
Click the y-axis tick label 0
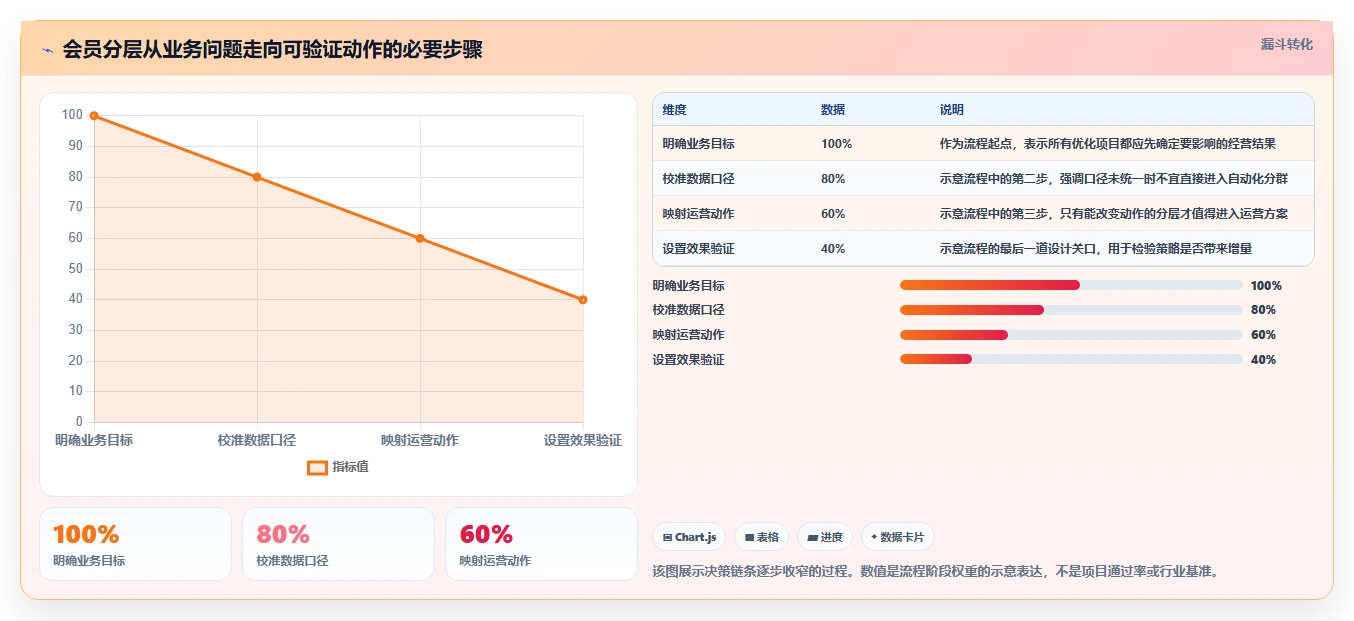pyautogui.click(x=79, y=422)
